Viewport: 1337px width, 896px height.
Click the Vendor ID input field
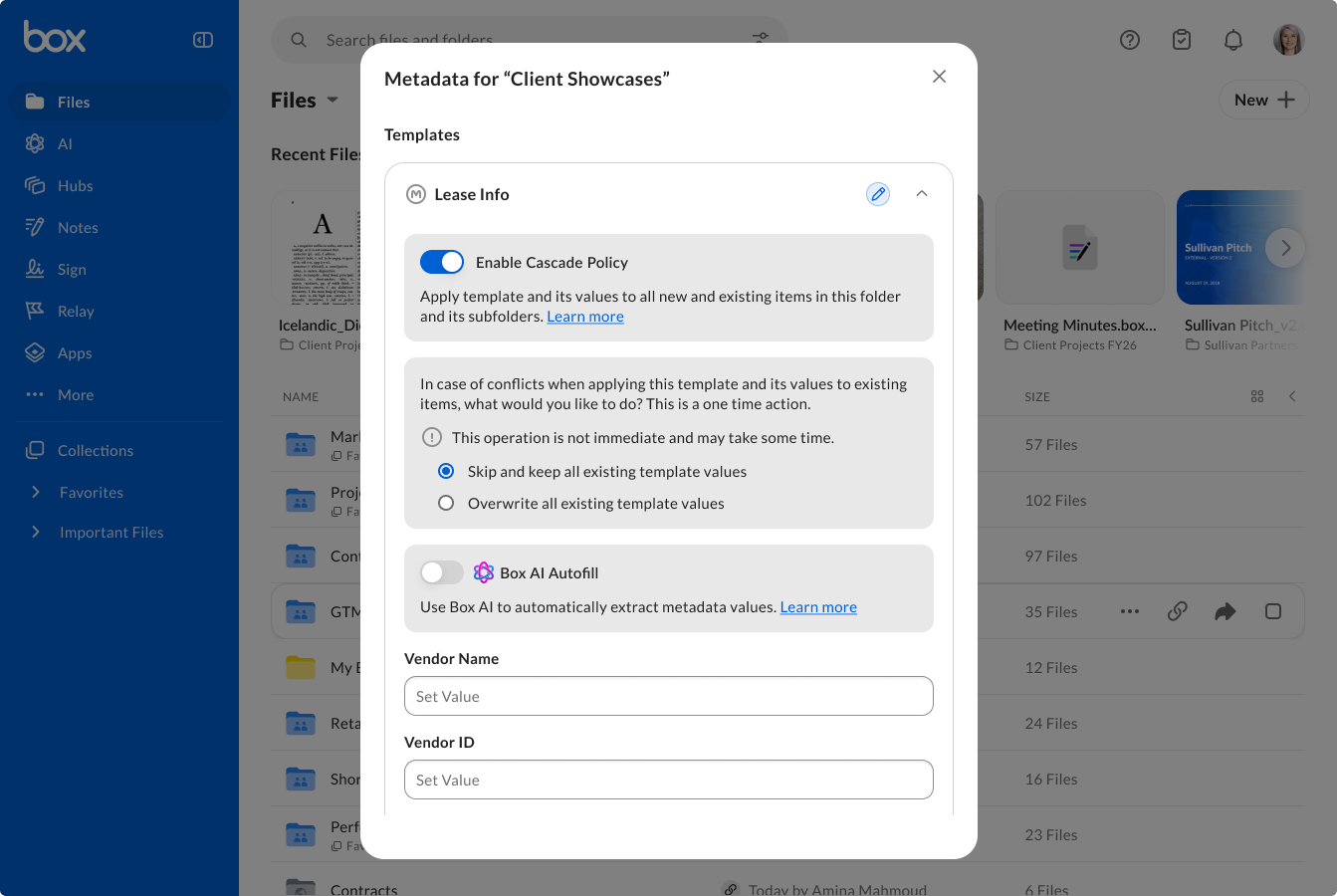pos(669,780)
